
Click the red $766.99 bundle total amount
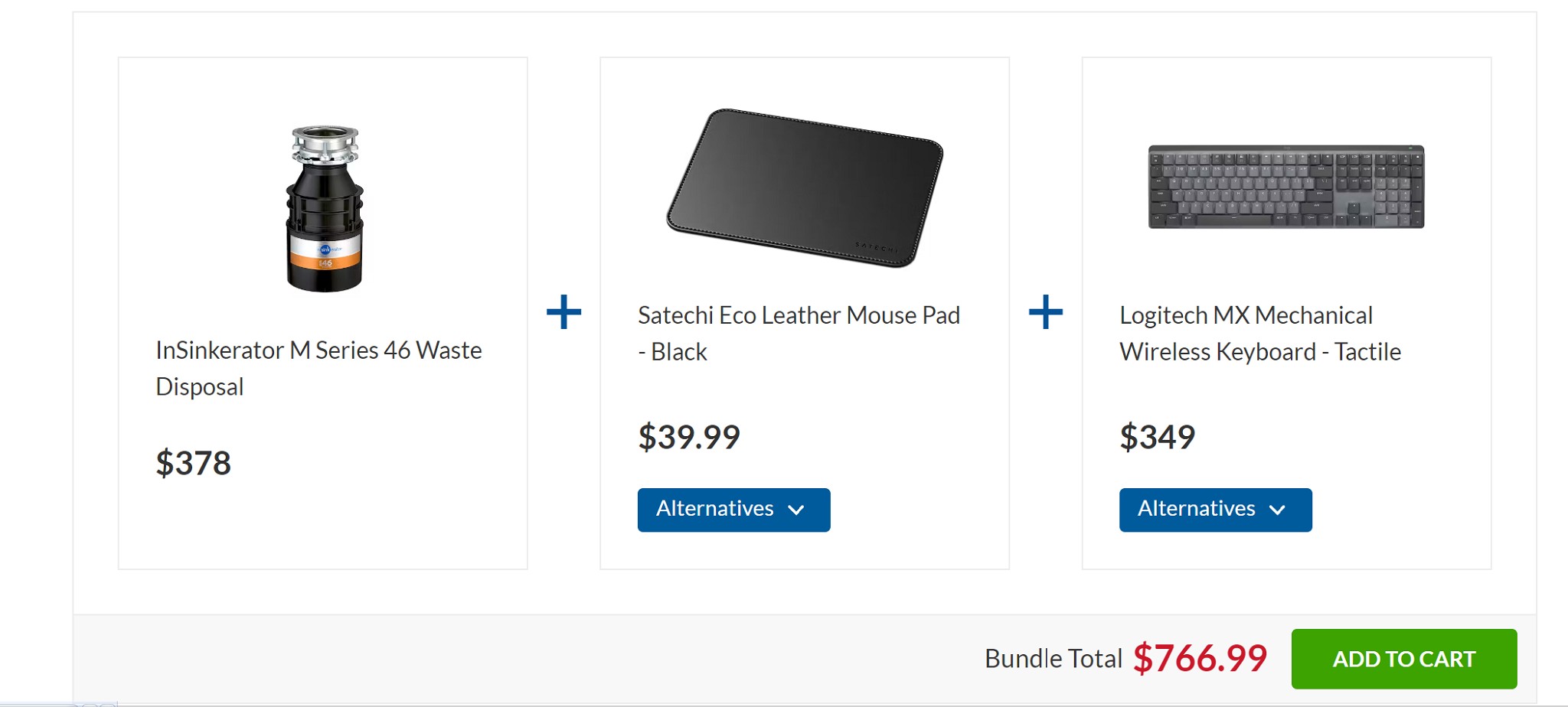1200,658
